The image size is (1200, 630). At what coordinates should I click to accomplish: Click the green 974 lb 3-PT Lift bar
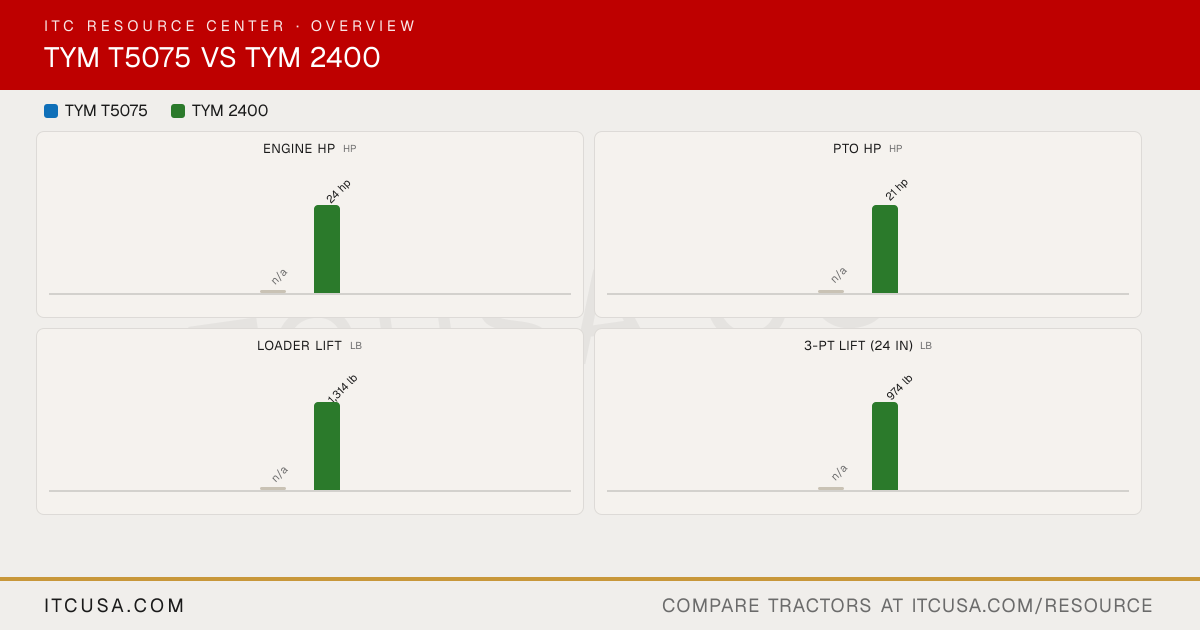pos(885,446)
